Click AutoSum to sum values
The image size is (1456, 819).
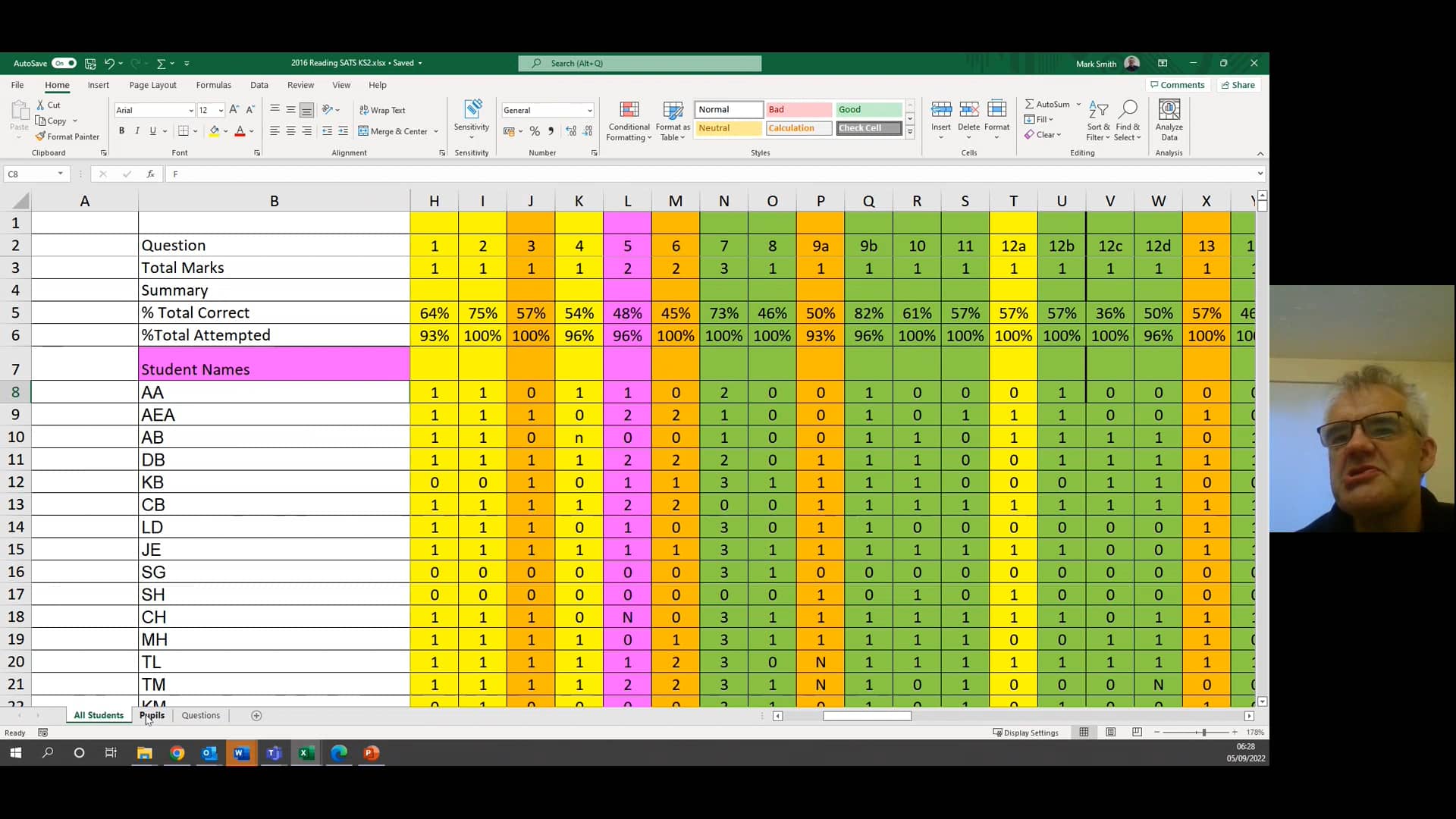click(x=1050, y=103)
